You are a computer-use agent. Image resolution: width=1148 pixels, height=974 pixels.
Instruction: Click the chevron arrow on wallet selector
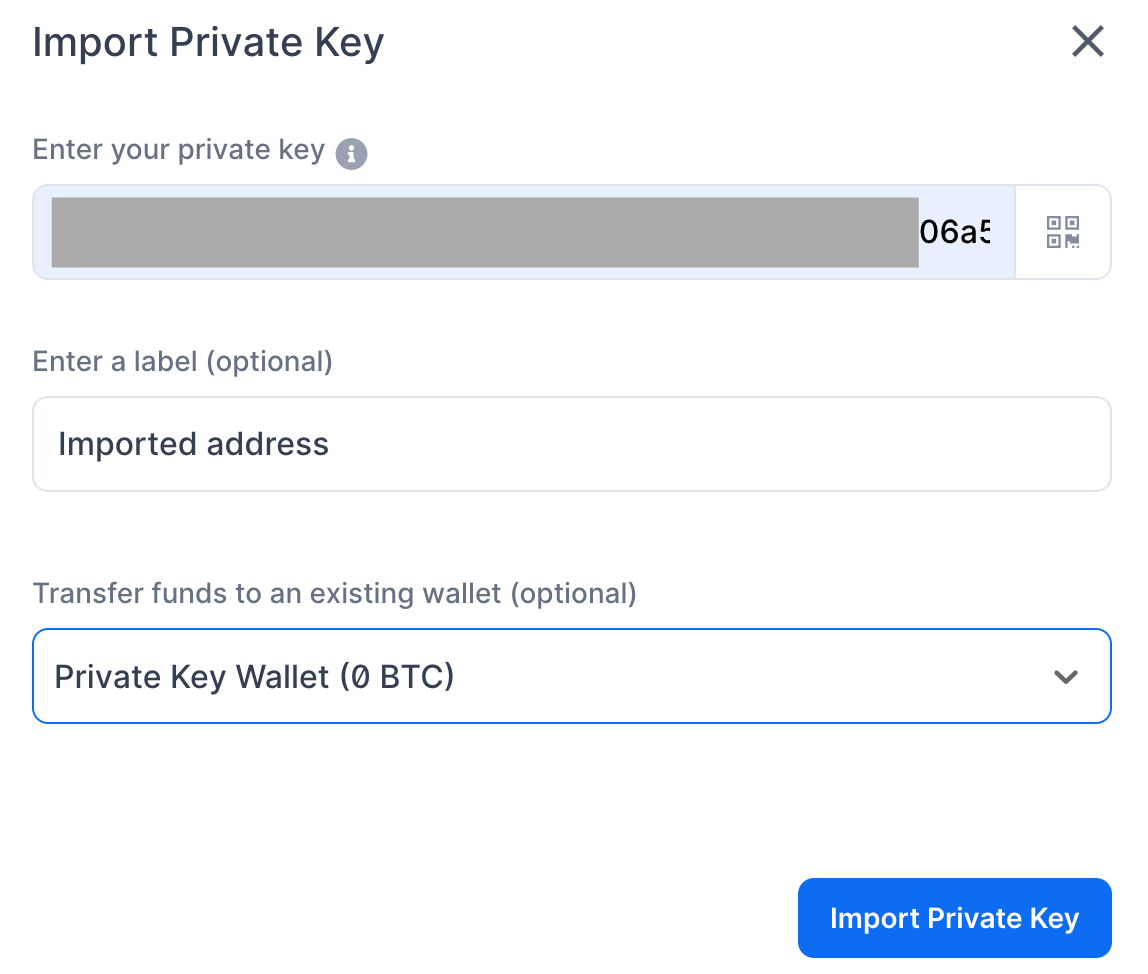(1066, 677)
